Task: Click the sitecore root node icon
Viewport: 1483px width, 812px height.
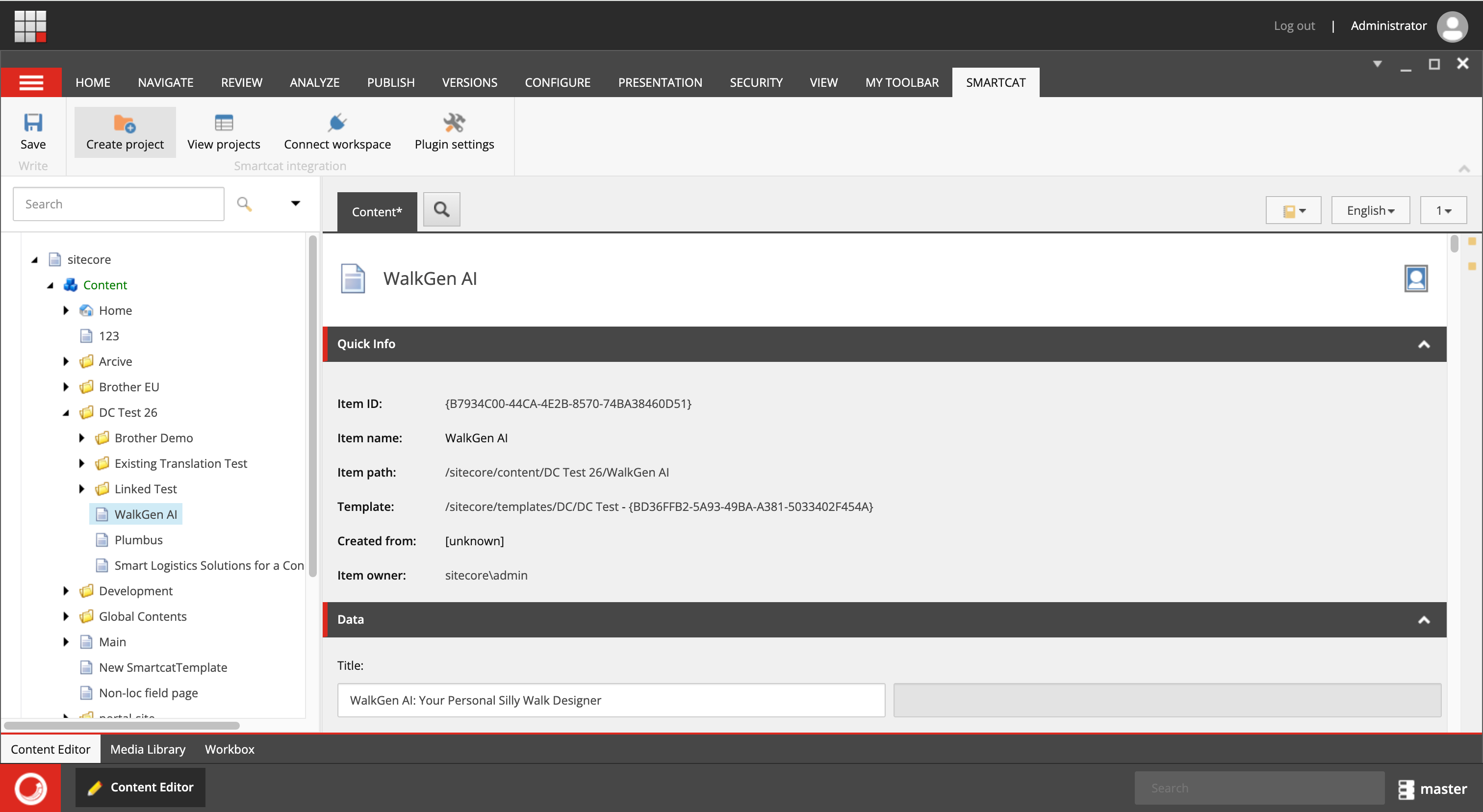Action: pos(55,259)
